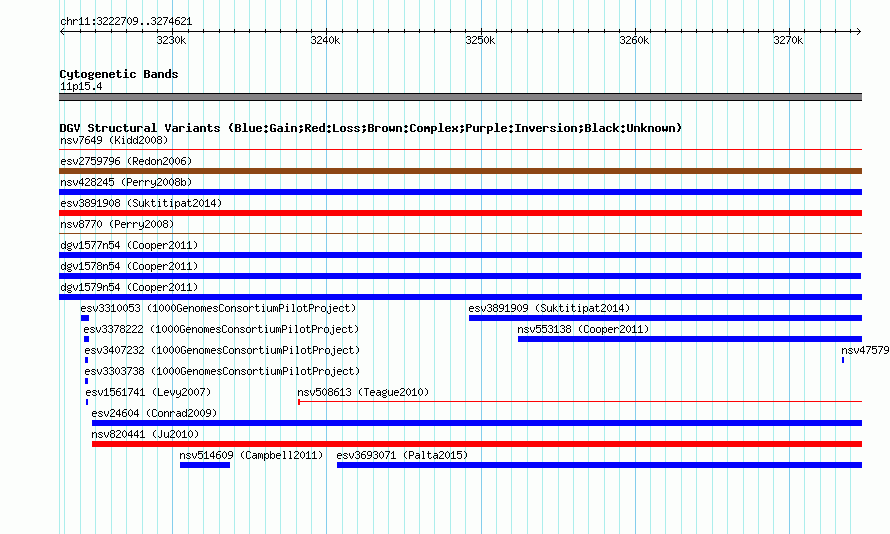Click the 3260k ruler position
890x534 pixels.
click(635, 40)
